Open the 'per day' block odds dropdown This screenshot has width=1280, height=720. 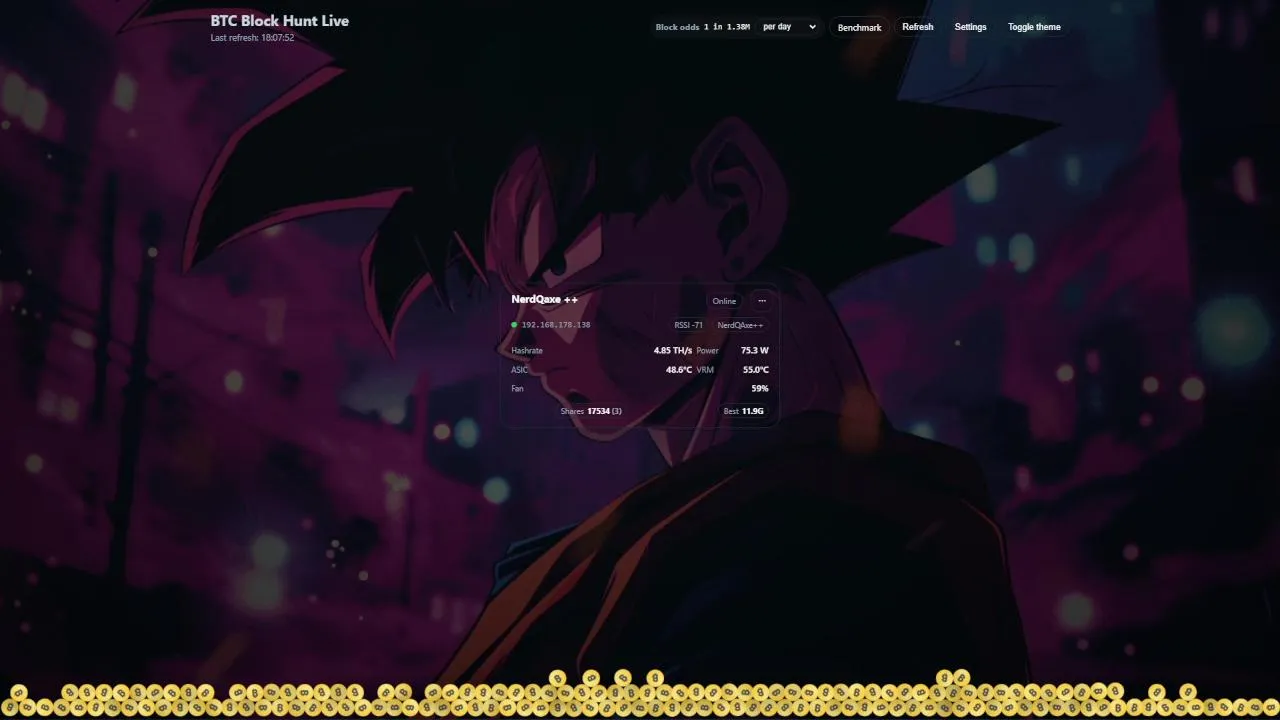(789, 27)
